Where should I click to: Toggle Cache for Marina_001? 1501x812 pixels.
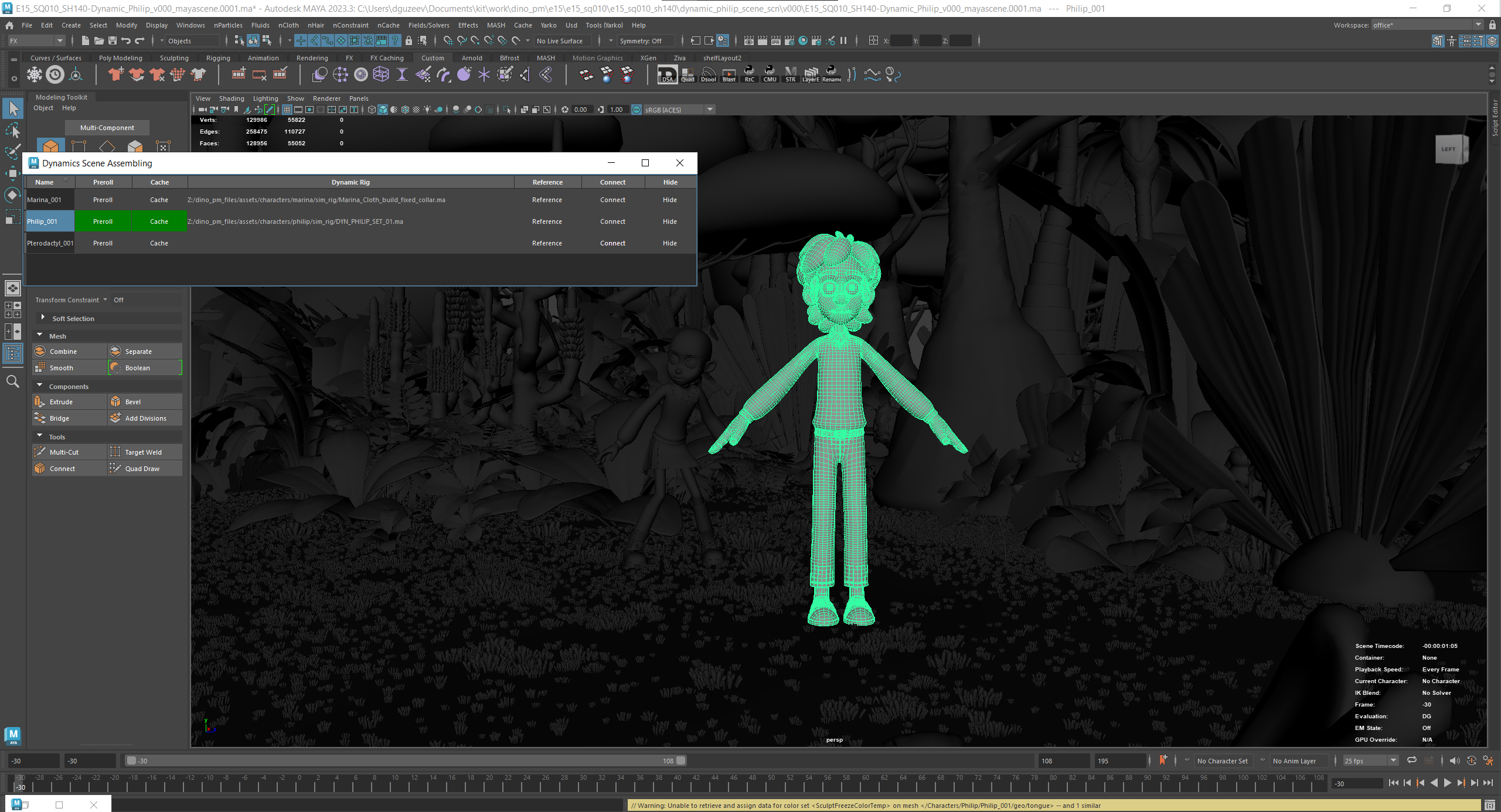point(159,200)
